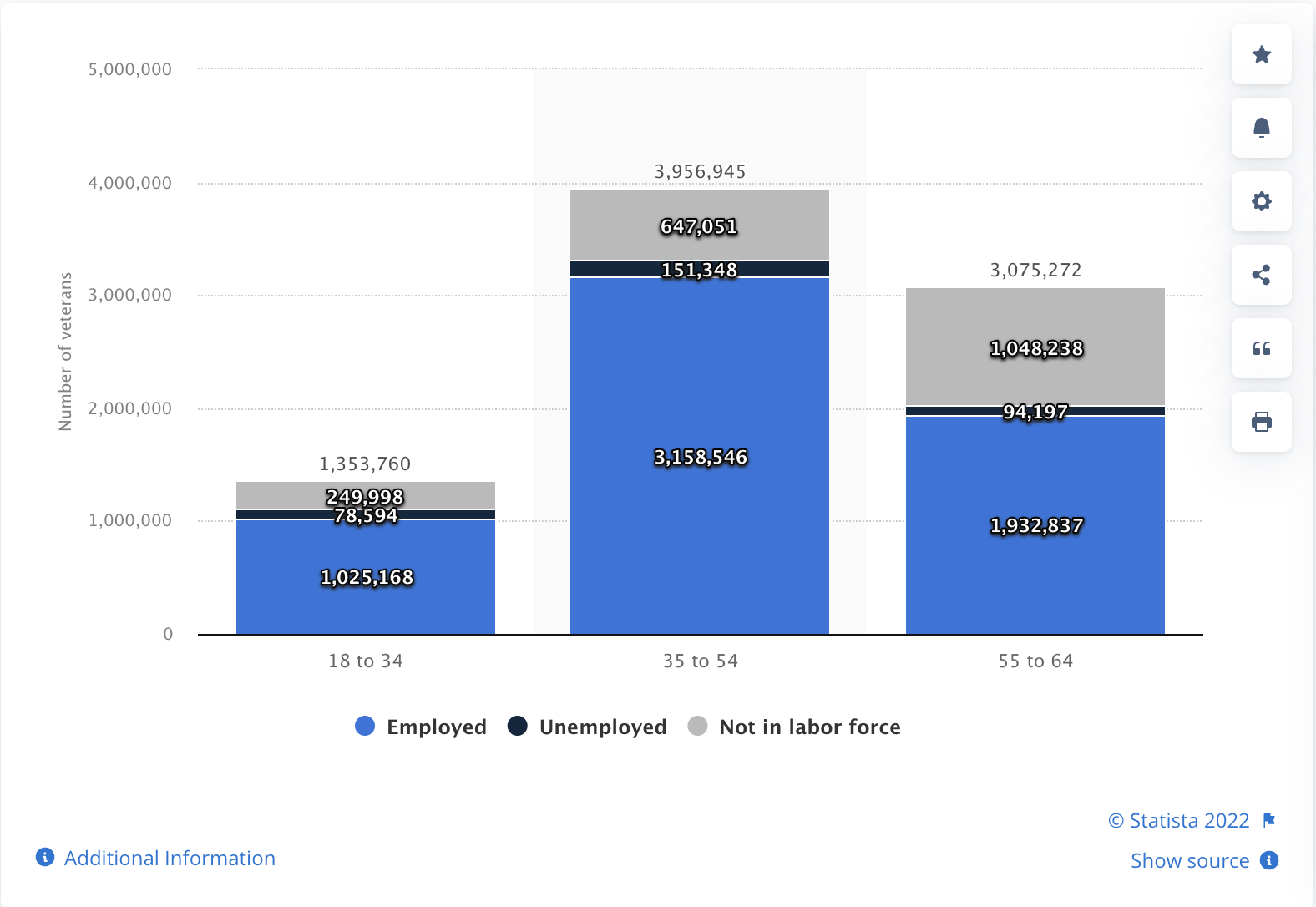Click the share icon
1316x907 pixels.
(1262, 275)
